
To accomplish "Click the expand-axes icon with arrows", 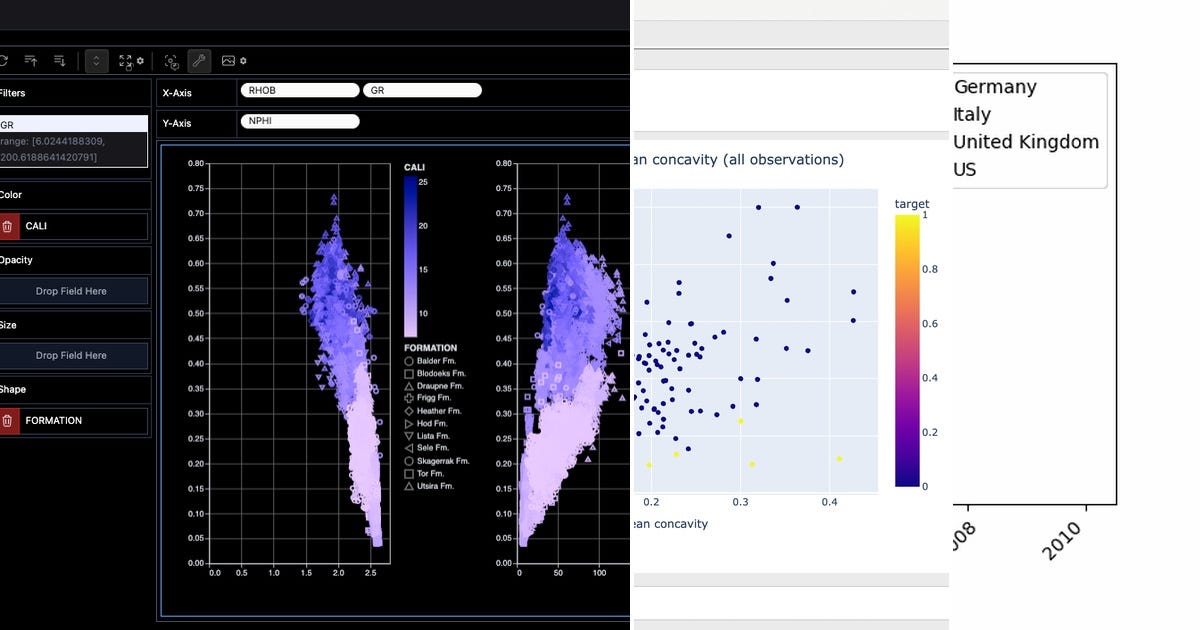I will (125, 60).
